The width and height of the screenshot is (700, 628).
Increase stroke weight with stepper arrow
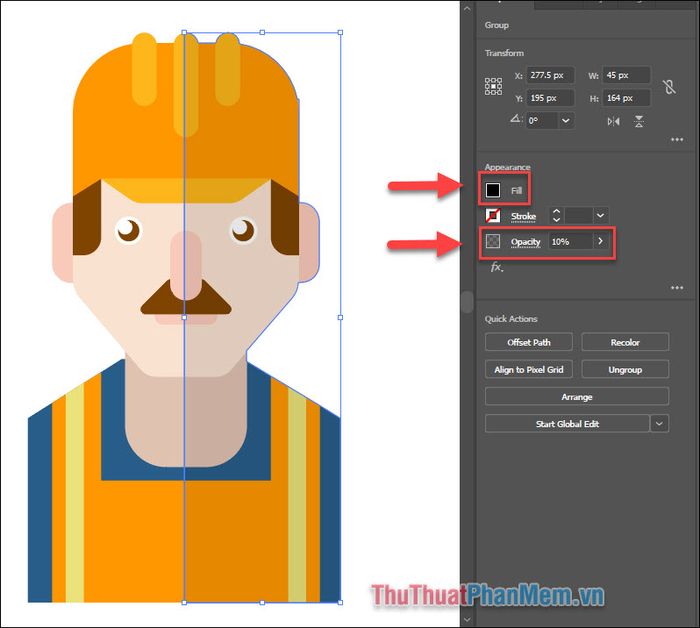pos(556,211)
